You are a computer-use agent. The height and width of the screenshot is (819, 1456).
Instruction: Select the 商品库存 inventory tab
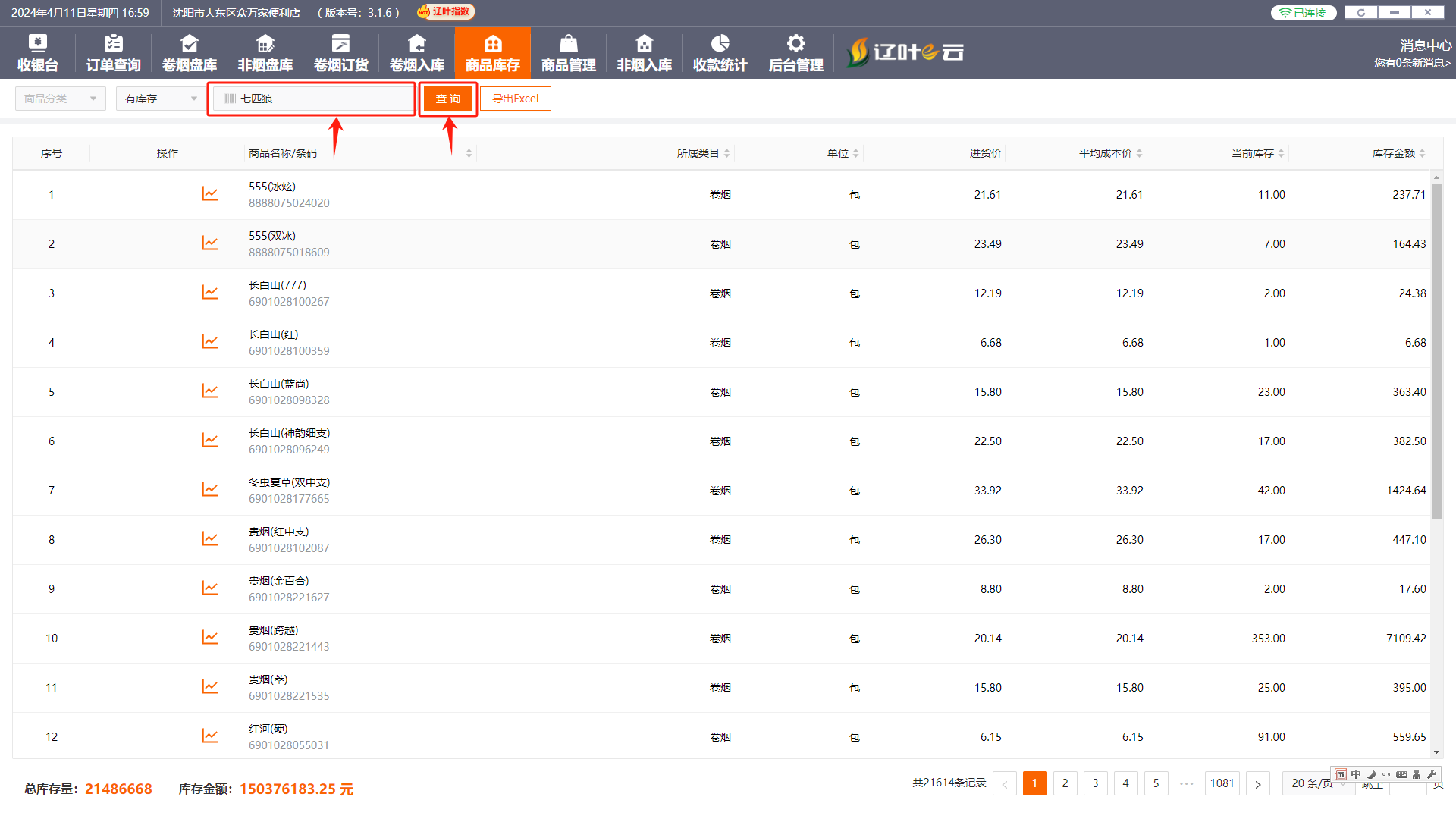click(x=493, y=53)
